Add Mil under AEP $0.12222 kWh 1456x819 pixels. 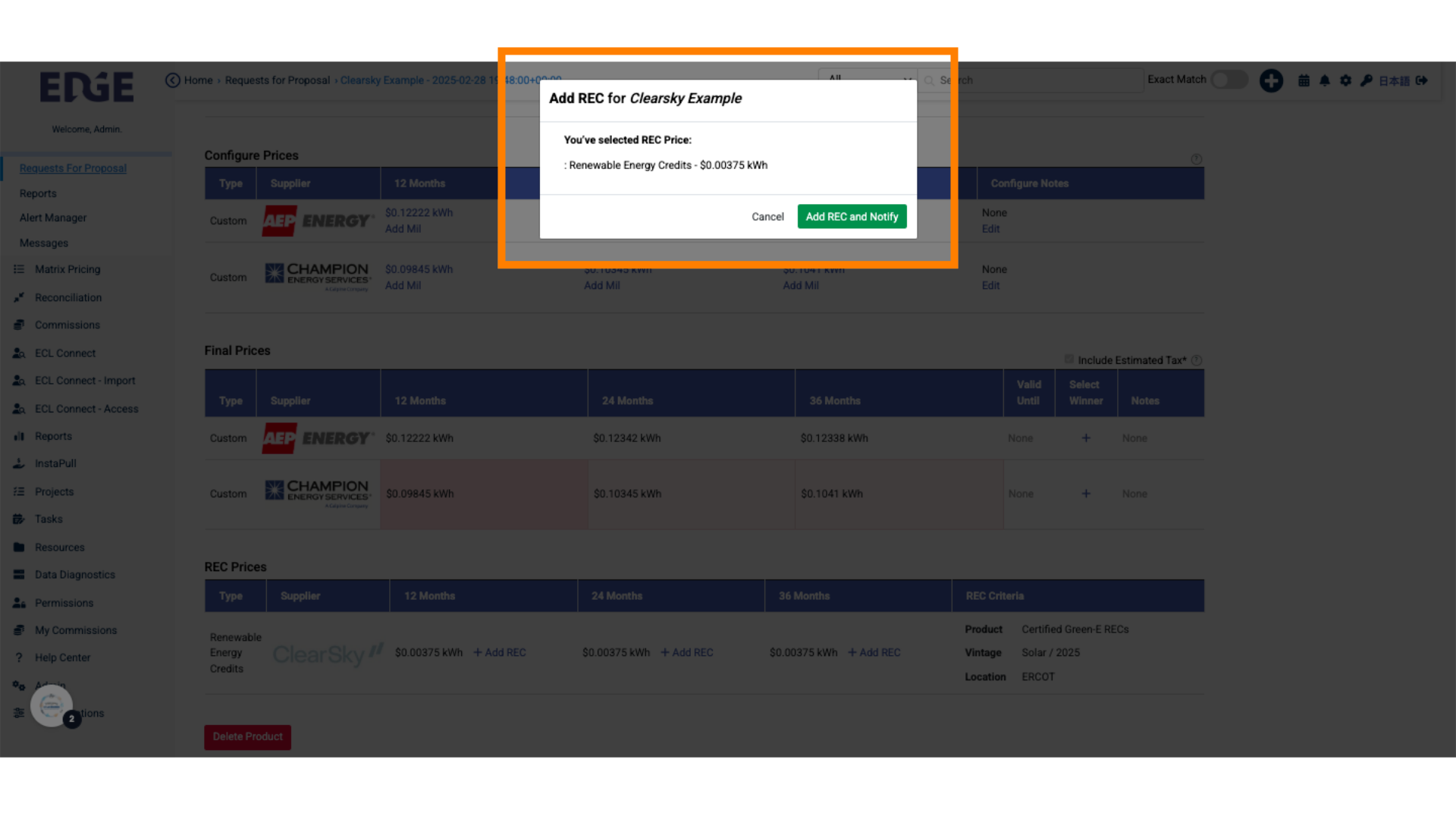403,229
